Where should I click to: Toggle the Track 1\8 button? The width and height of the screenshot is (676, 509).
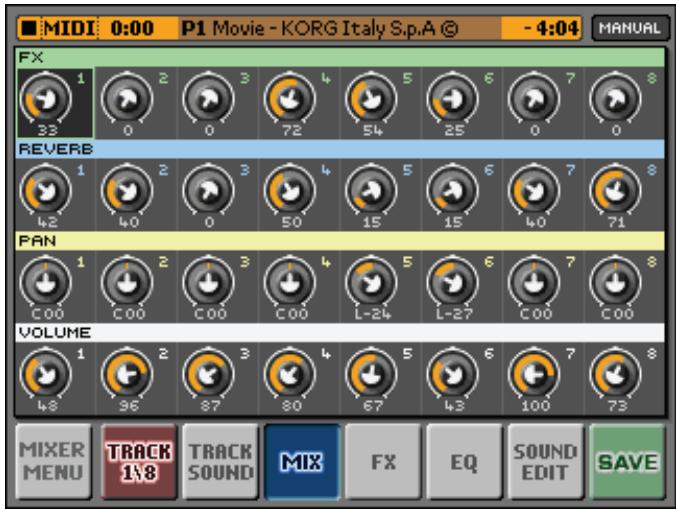coord(139,462)
